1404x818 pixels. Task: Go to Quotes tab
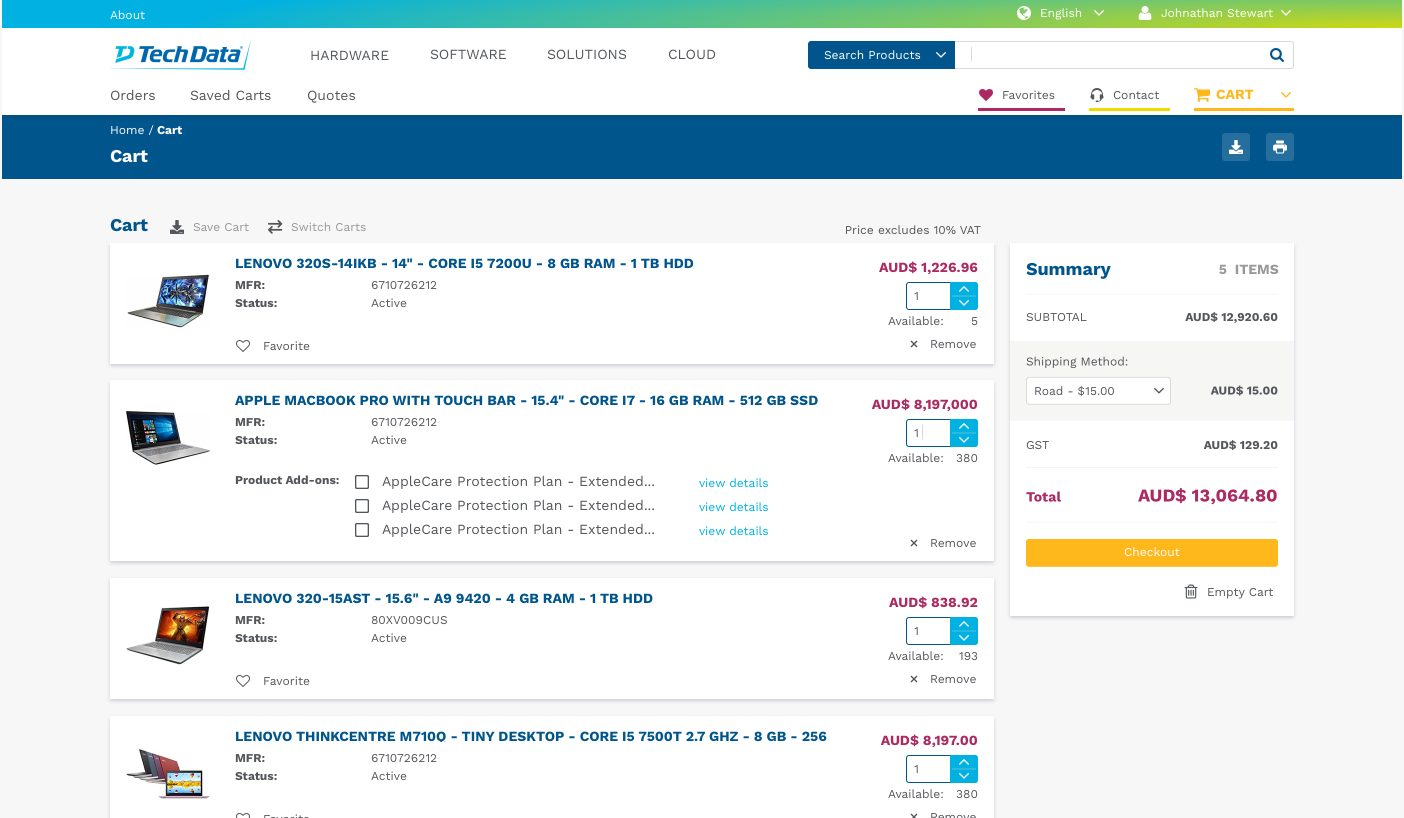[x=331, y=95]
